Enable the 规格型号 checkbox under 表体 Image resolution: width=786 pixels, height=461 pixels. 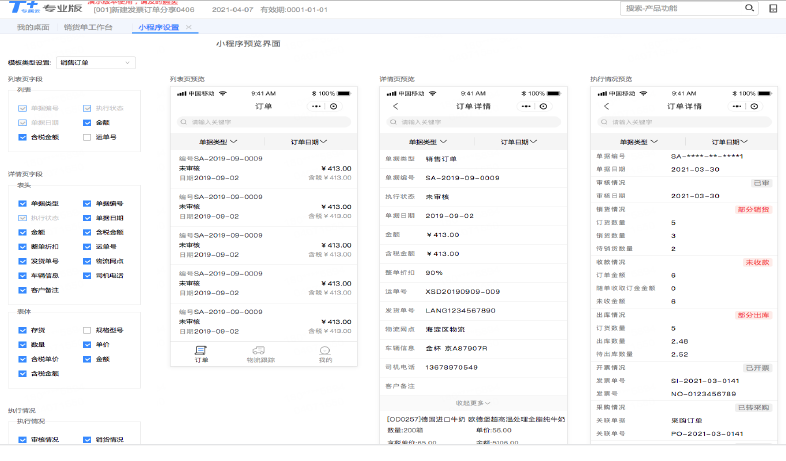(x=87, y=328)
